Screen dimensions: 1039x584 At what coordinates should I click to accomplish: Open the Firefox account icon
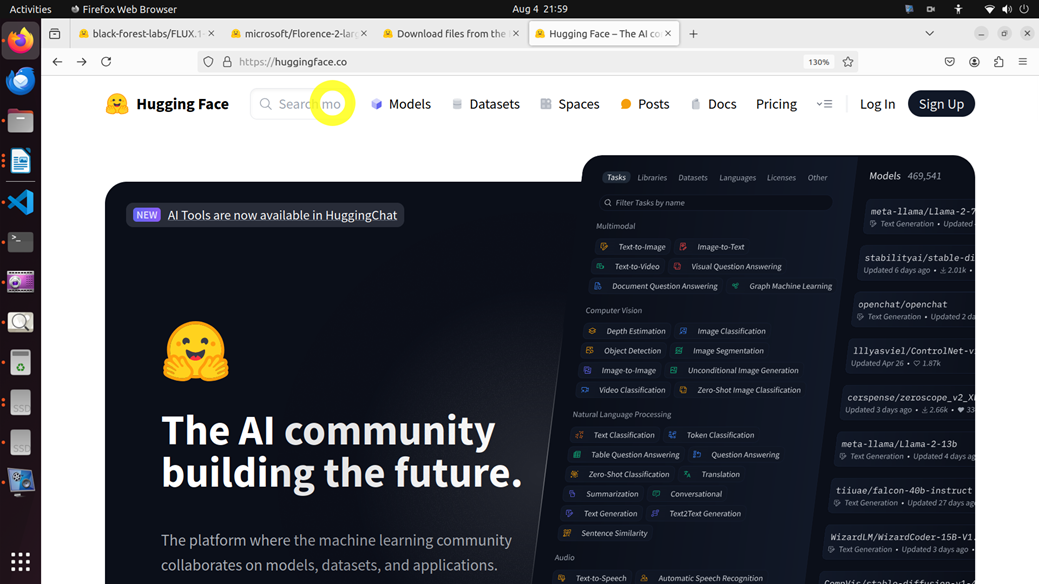[974, 62]
